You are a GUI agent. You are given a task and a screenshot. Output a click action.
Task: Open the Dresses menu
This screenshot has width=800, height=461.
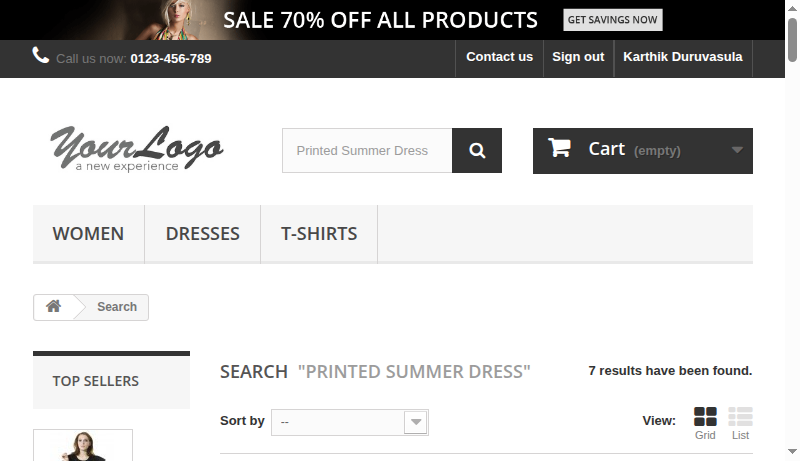[x=202, y=234]
